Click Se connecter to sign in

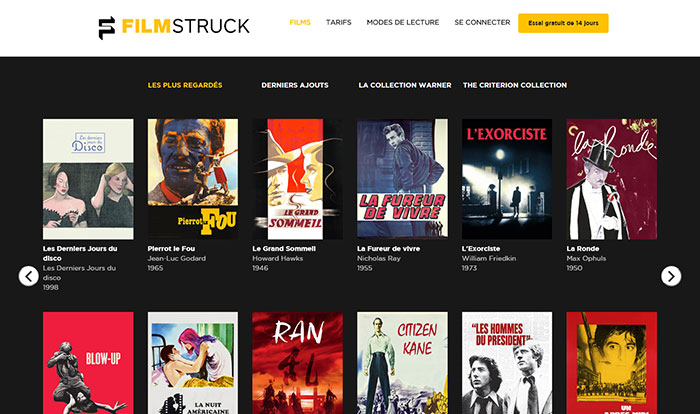tap(482, 22)
